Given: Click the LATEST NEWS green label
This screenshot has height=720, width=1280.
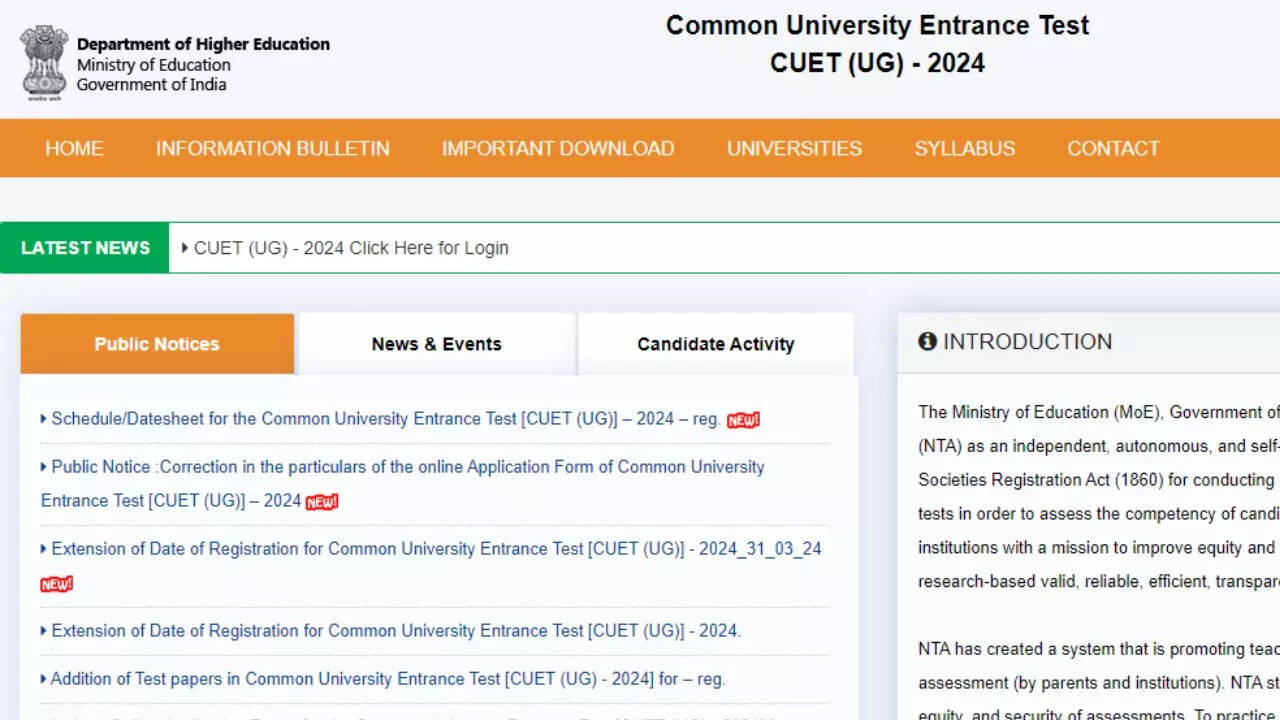Looking at the screenshot, I should pos(85,248).
